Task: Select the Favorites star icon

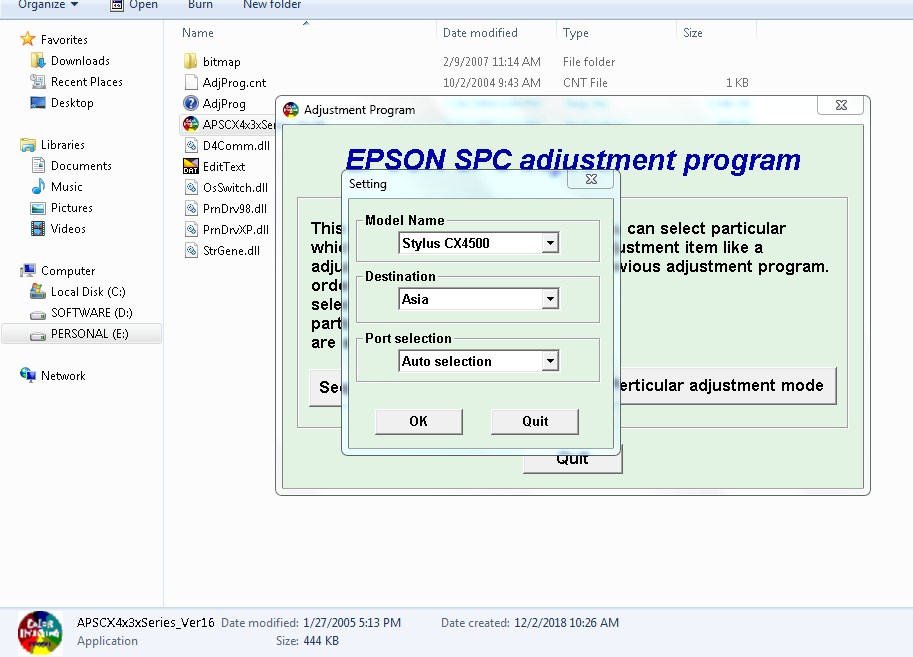Action: pos(28,40)
